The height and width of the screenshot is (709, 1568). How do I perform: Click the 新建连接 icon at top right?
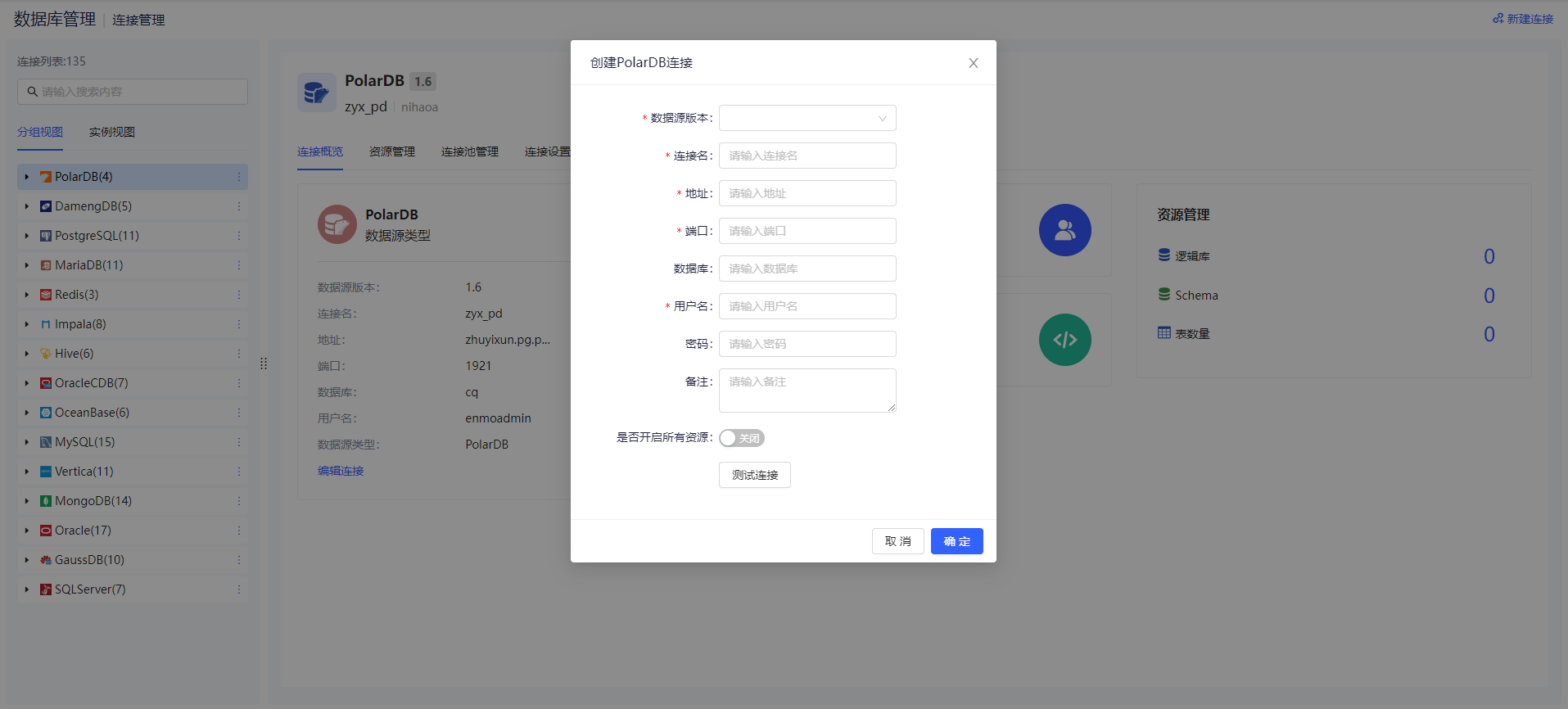coord(1498,18)
